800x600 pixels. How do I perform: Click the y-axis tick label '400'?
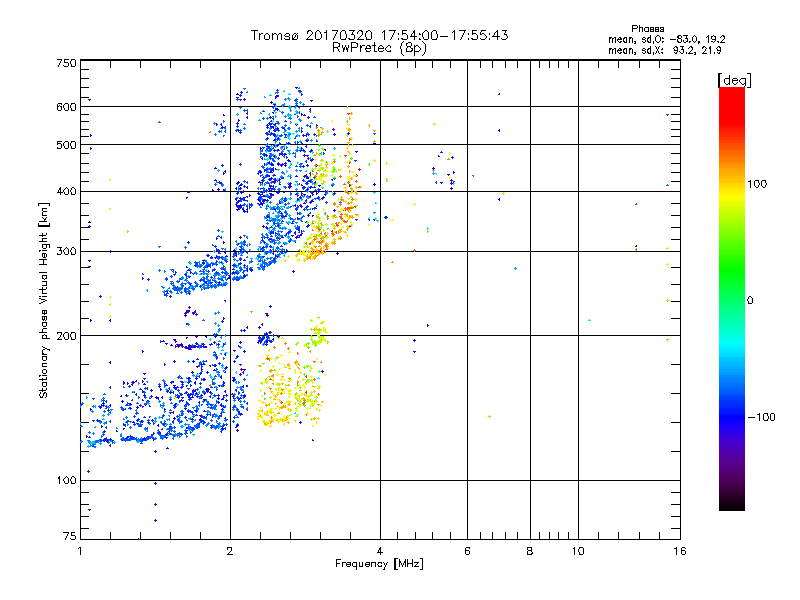point(66,191)
